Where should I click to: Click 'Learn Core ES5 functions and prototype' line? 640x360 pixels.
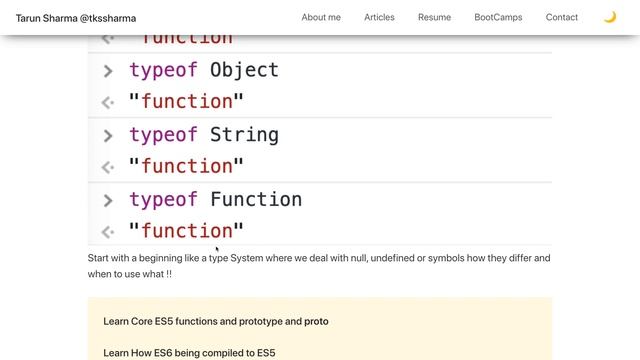(x=216, y=322)
